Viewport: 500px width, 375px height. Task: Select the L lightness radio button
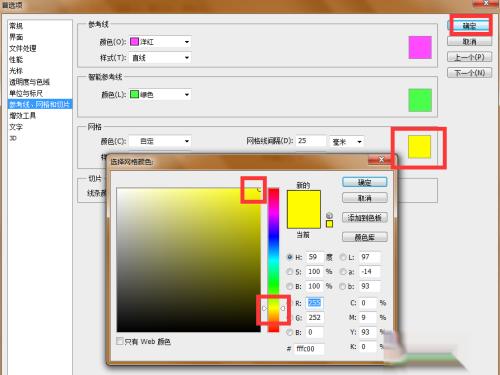tap(343, 257)
